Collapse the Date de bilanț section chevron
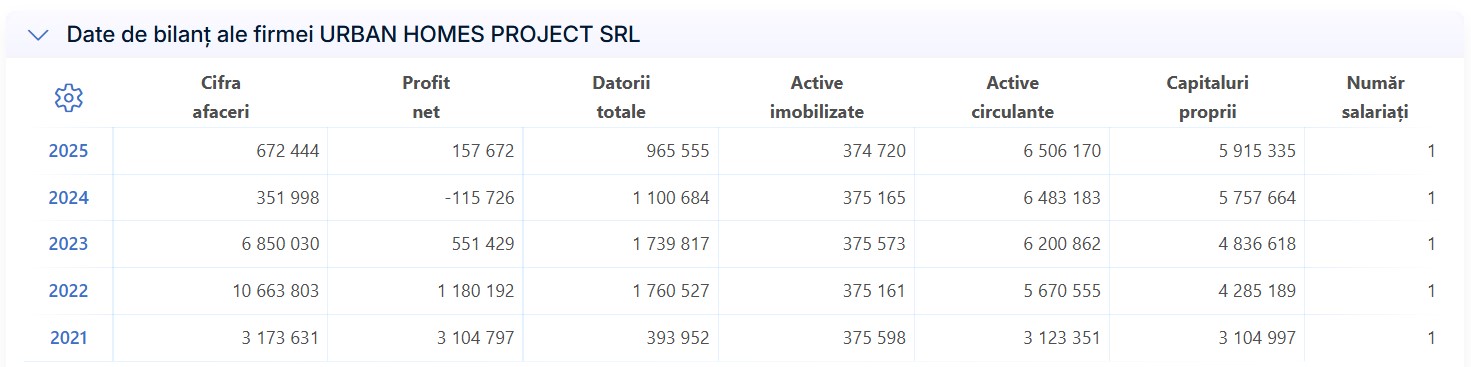1471x367 pixels. (38, 35)
